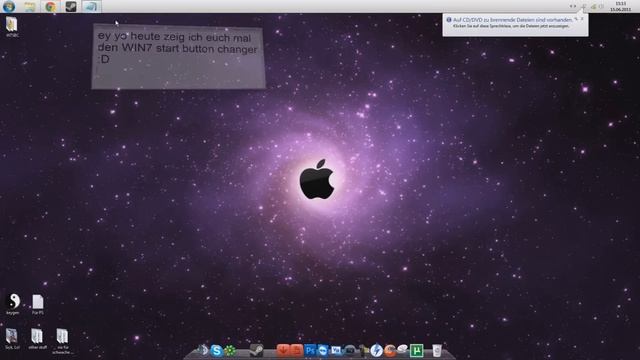Viewport: 640px width, 360px height.
Task: Open the 'Sick, Lol' image file
Action: 12,339
